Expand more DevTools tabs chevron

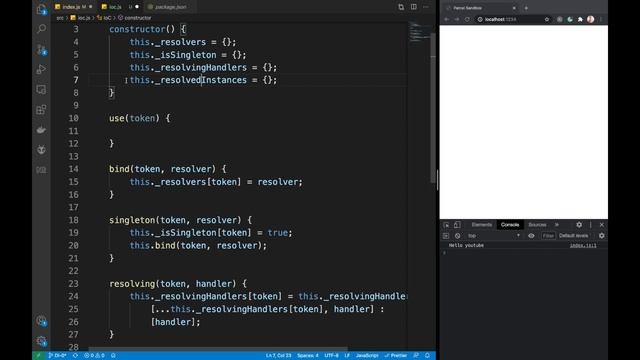(557, 225)
